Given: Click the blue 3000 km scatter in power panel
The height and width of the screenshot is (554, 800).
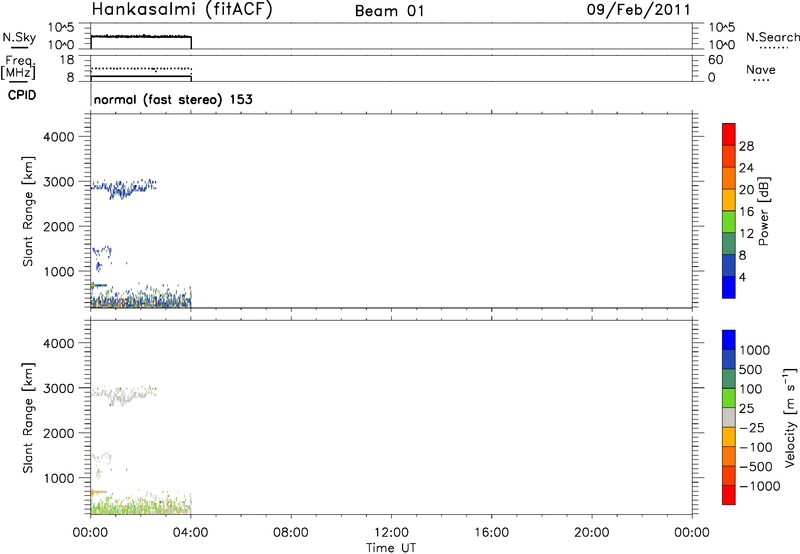Looking at the screenshot, I should (123, 188).
